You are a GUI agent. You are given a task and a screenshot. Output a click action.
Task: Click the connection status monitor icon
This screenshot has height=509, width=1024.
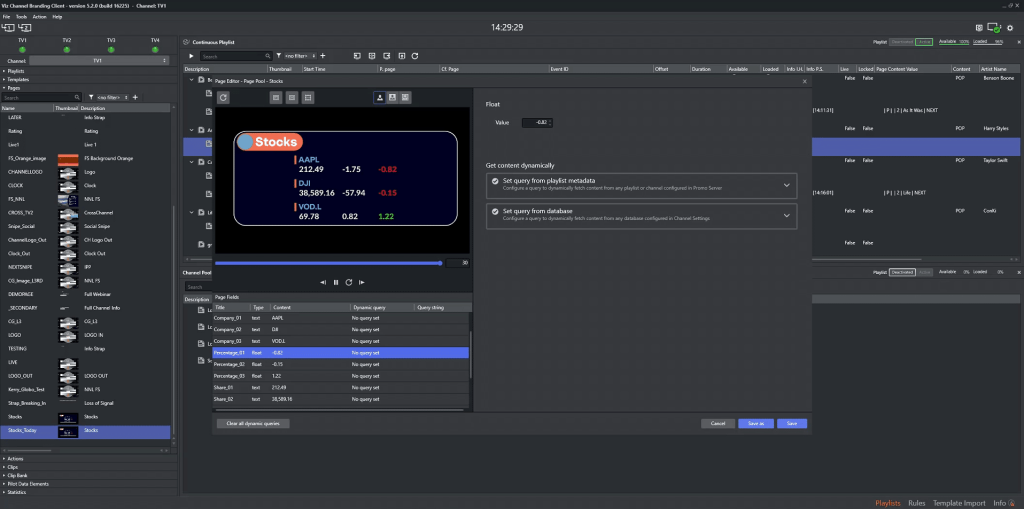click(993, 28)
